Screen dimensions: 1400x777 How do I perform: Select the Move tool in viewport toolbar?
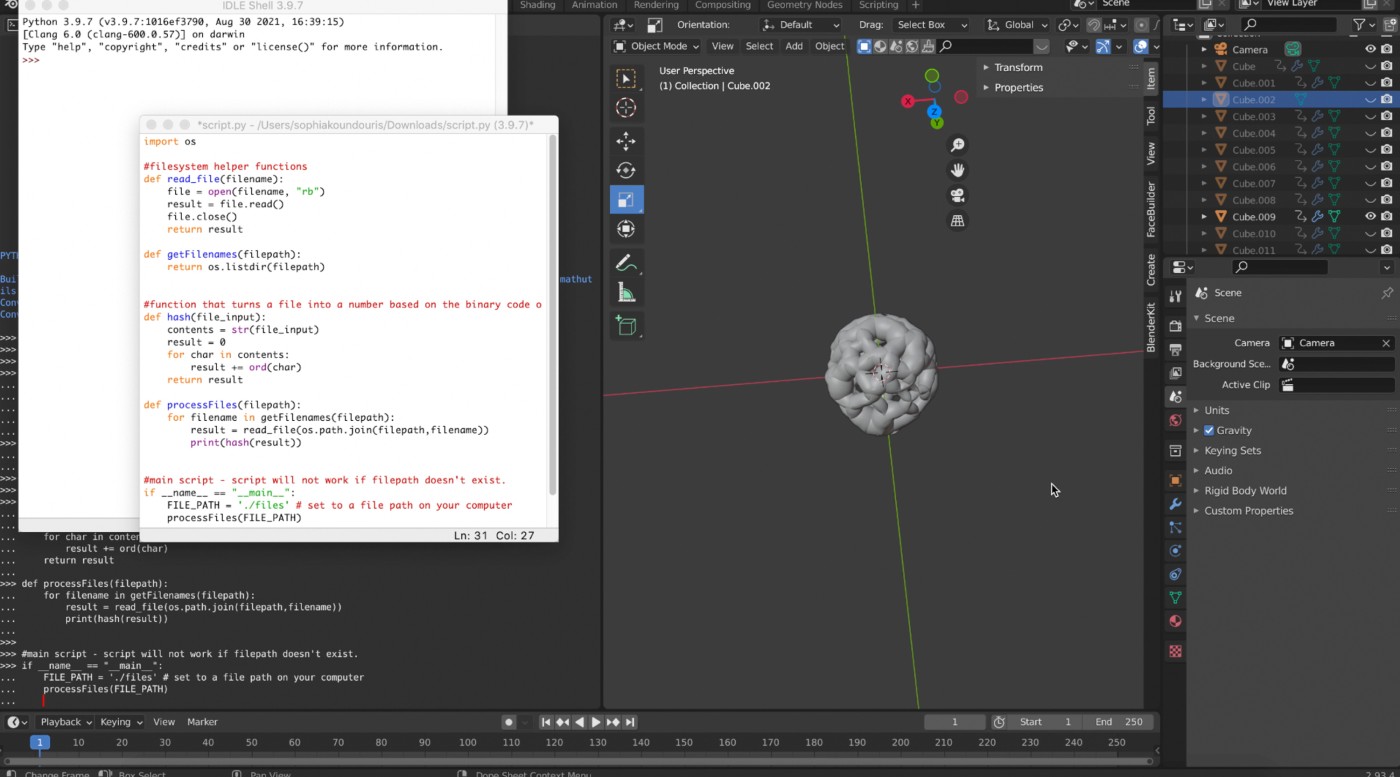(626, 141)
